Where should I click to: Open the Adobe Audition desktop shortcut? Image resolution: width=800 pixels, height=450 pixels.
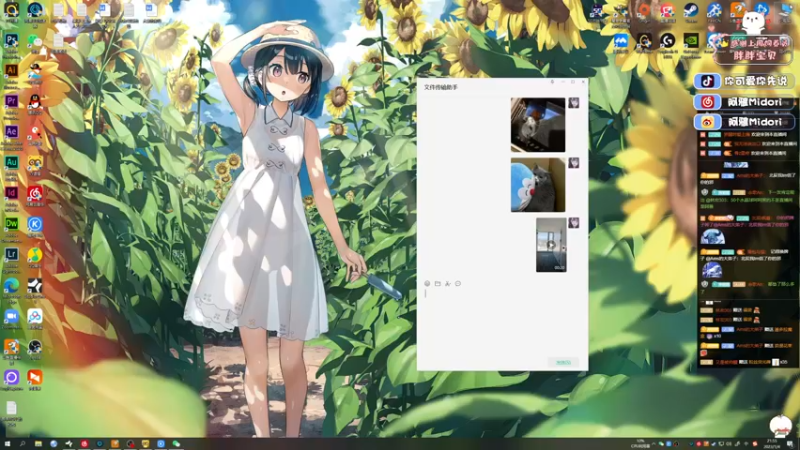pos(11,162)
